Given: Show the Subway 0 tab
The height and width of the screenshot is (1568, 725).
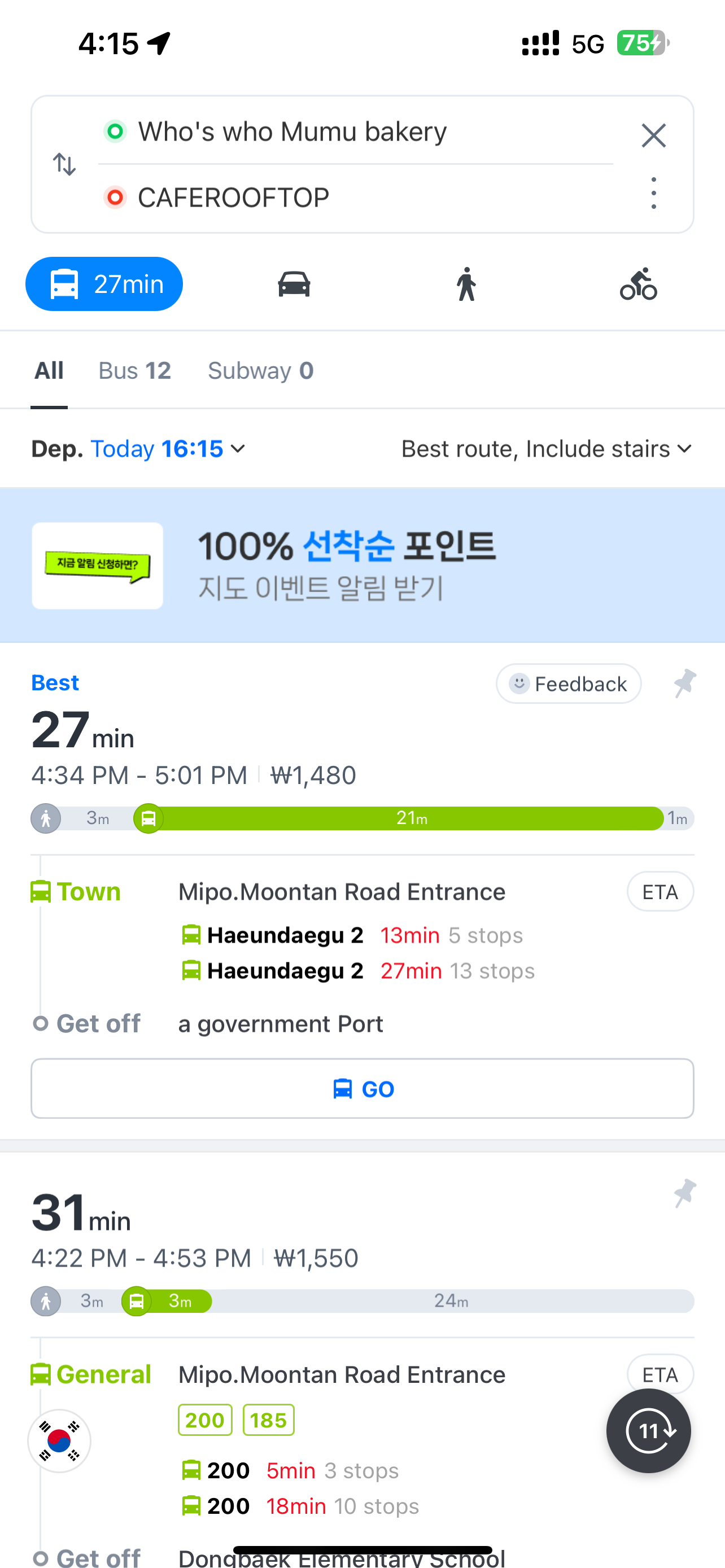Looking at the screenshot, I should point(260,371).
